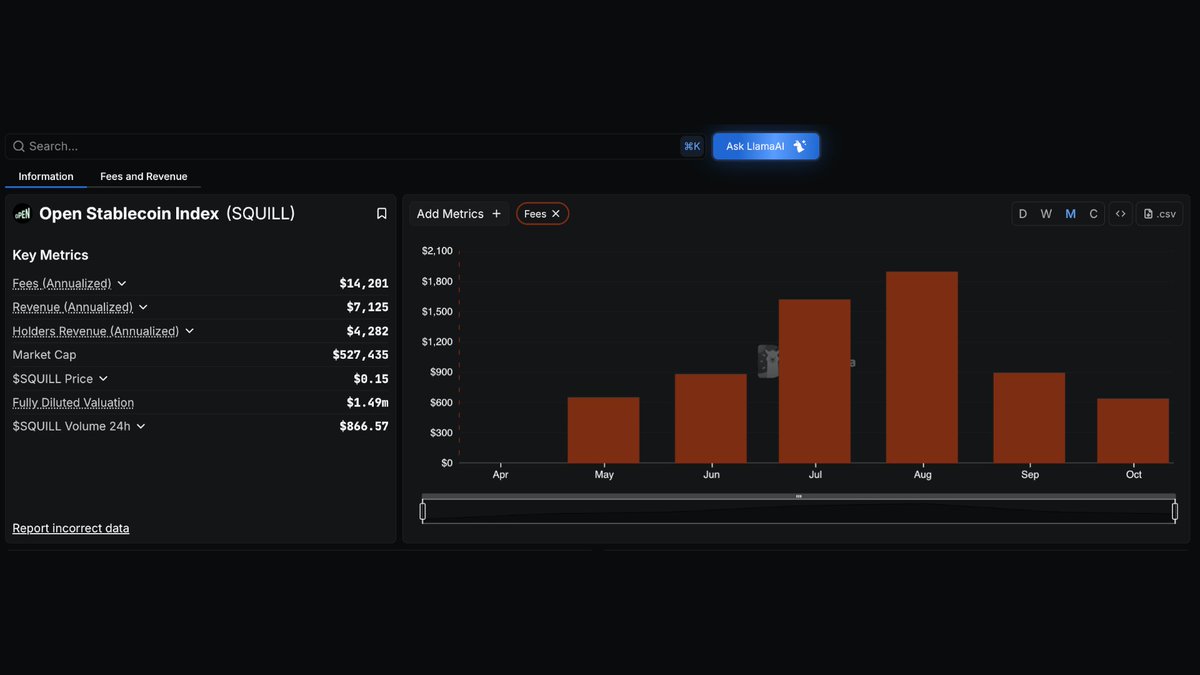The height and width of the screenshot is (675, 1200).
Task: Click the $4,282 holders revenue value
Action: [x=368, y=331]
